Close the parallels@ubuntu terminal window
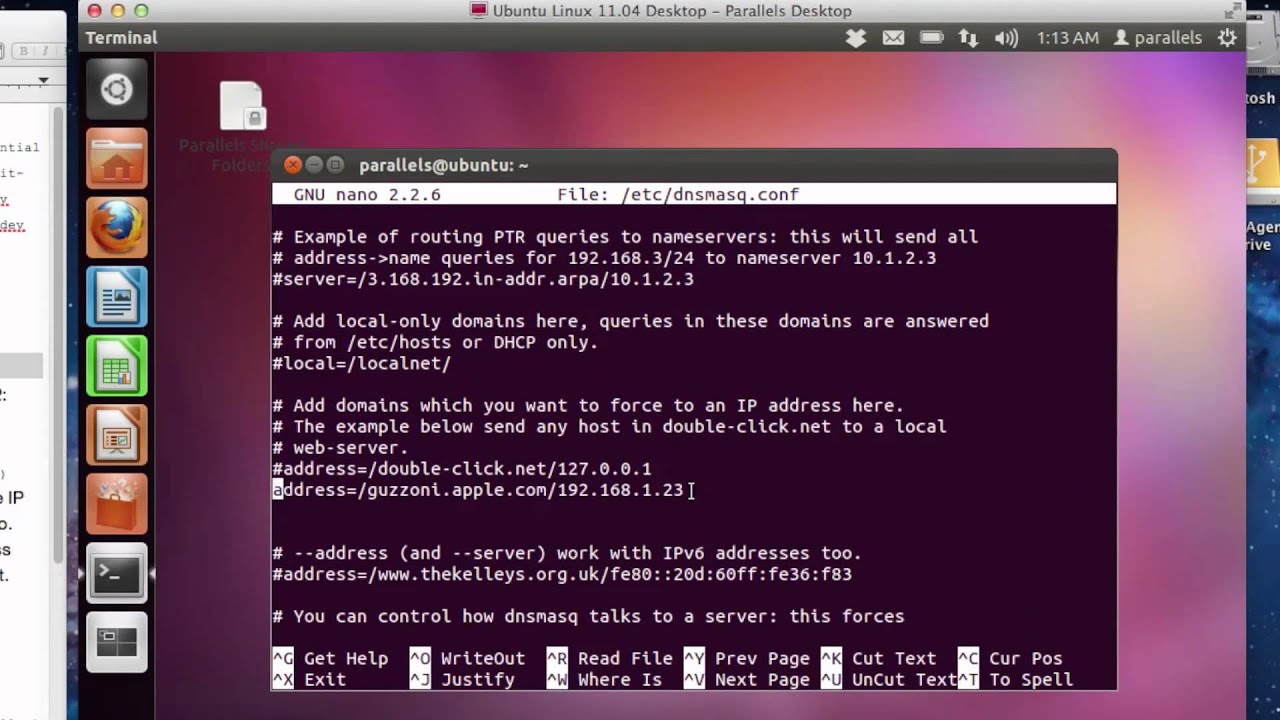Screen dimensions: 1280x720 click(x=292, y=165)
